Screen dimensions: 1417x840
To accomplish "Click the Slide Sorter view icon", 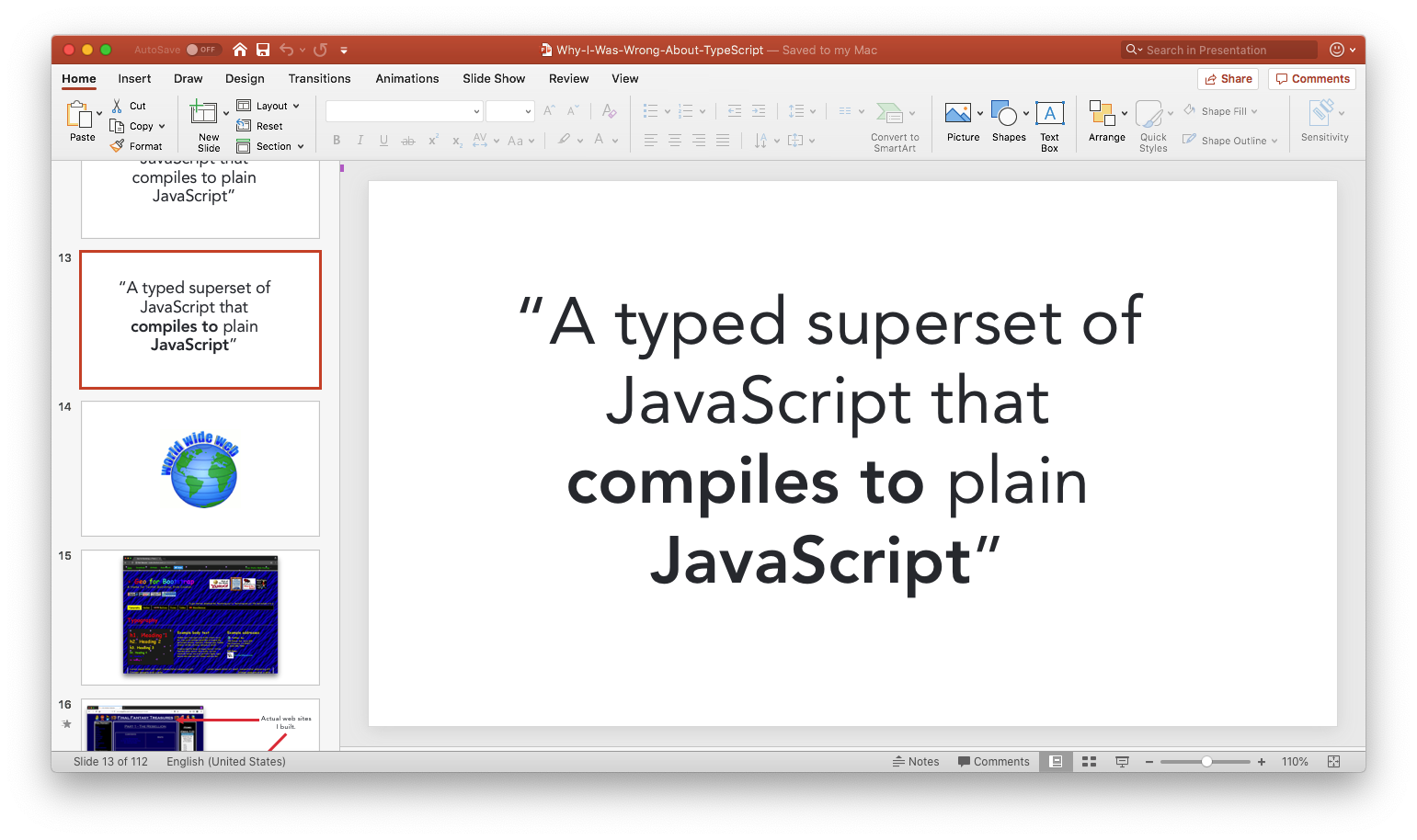I will point(1090,762).
